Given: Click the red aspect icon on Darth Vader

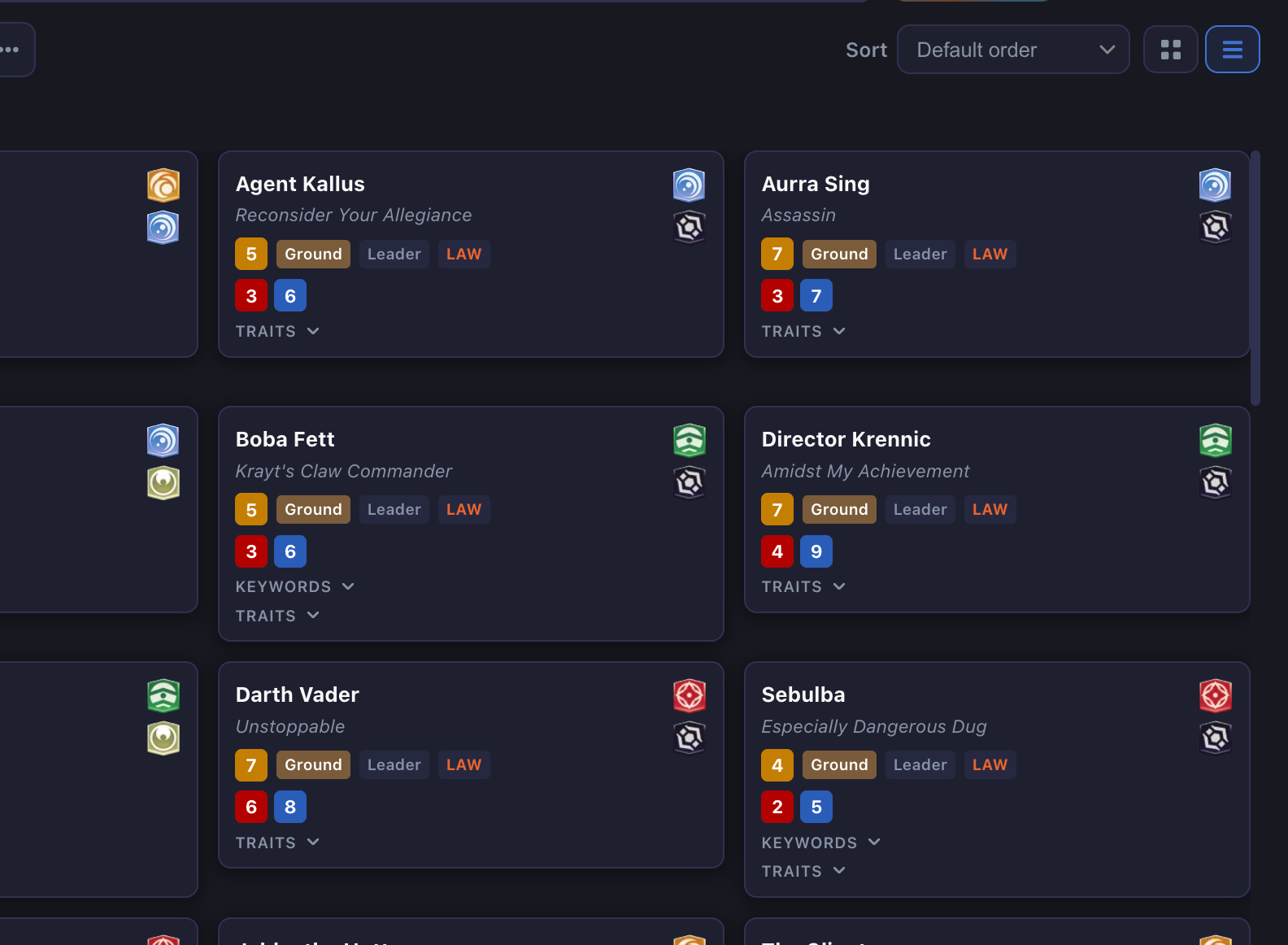Looking at the screenshot, I should pos(689,696).
